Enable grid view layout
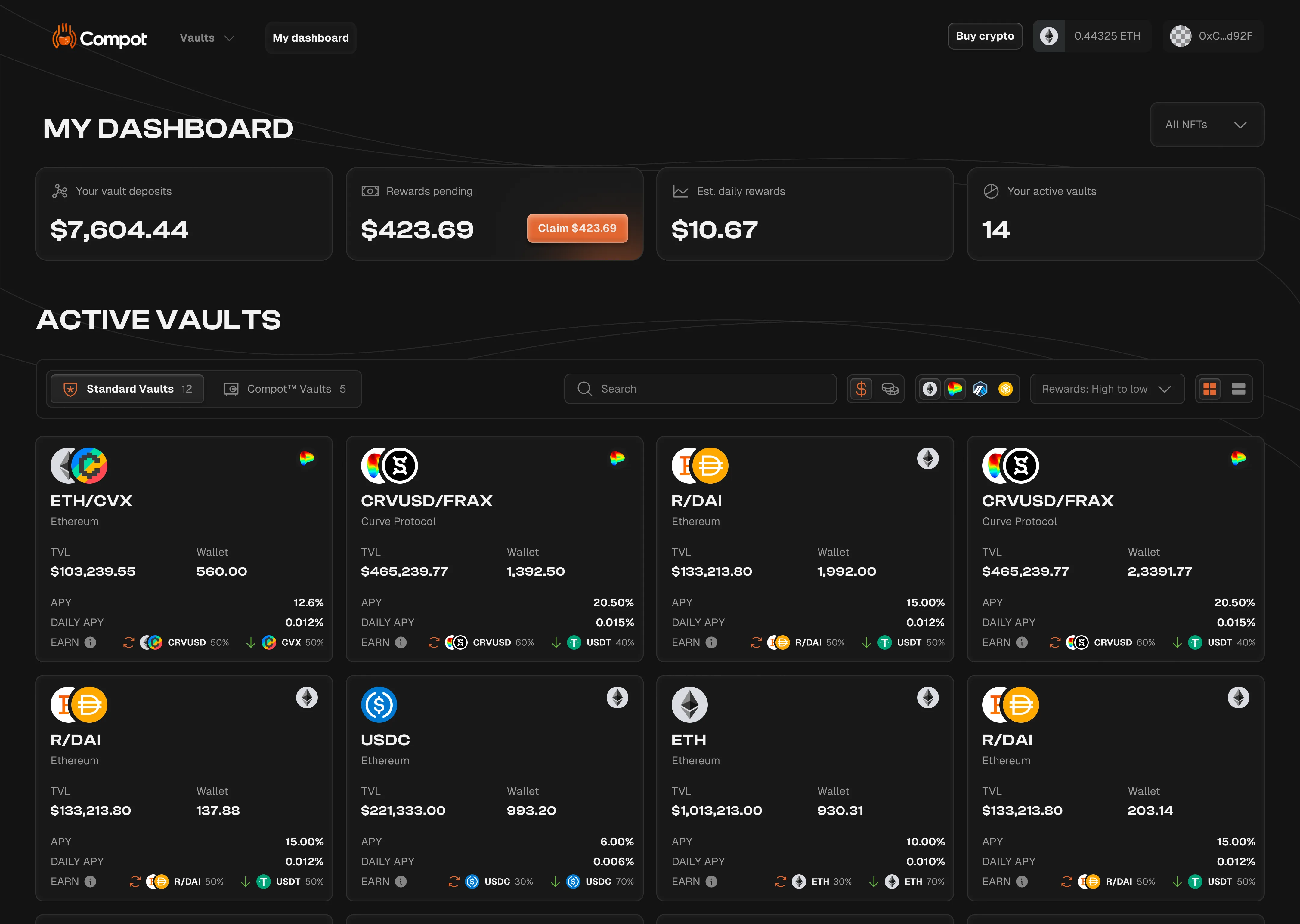 [1210, 389]
